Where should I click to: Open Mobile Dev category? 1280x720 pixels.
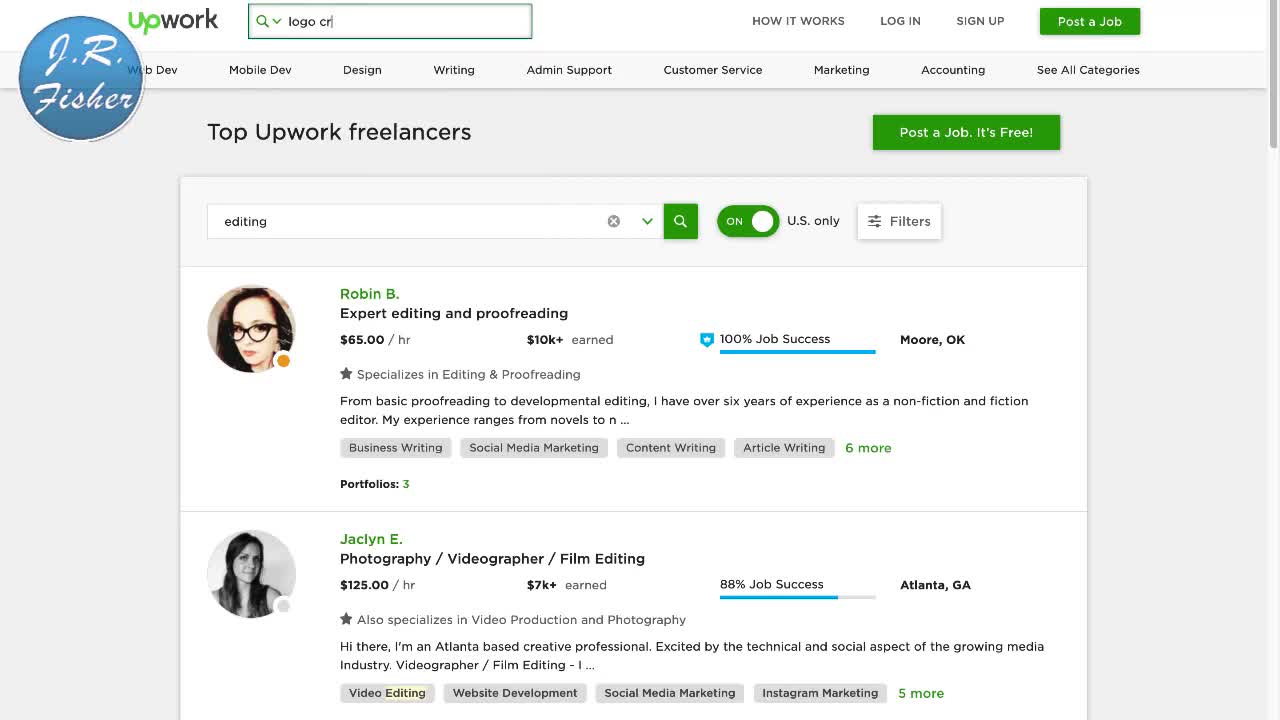point(260,70)
